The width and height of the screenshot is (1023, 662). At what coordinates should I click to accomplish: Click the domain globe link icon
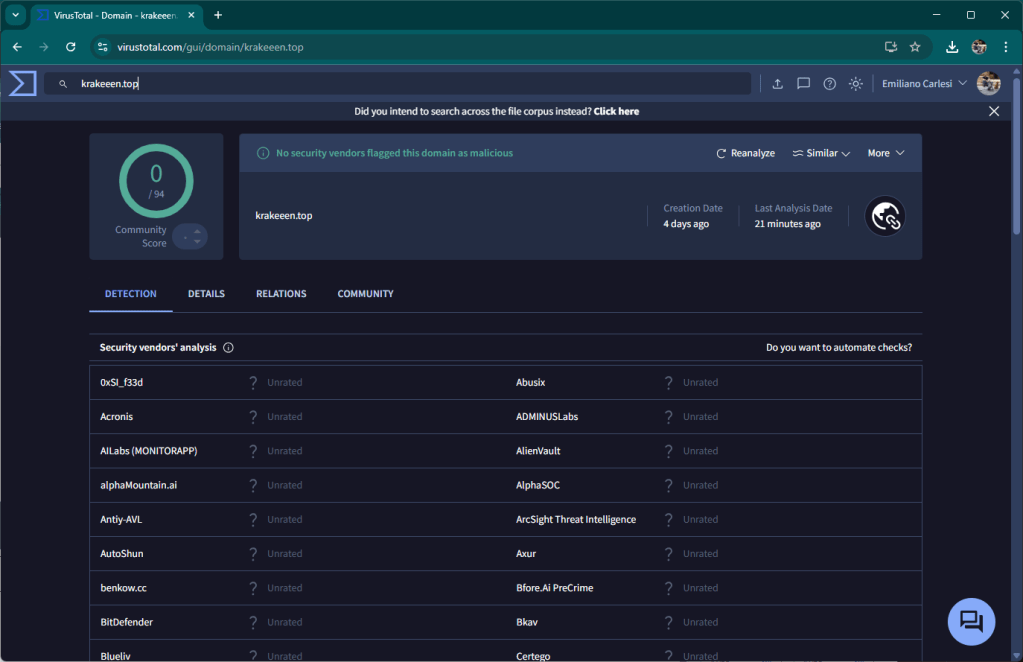coord(885,216)
